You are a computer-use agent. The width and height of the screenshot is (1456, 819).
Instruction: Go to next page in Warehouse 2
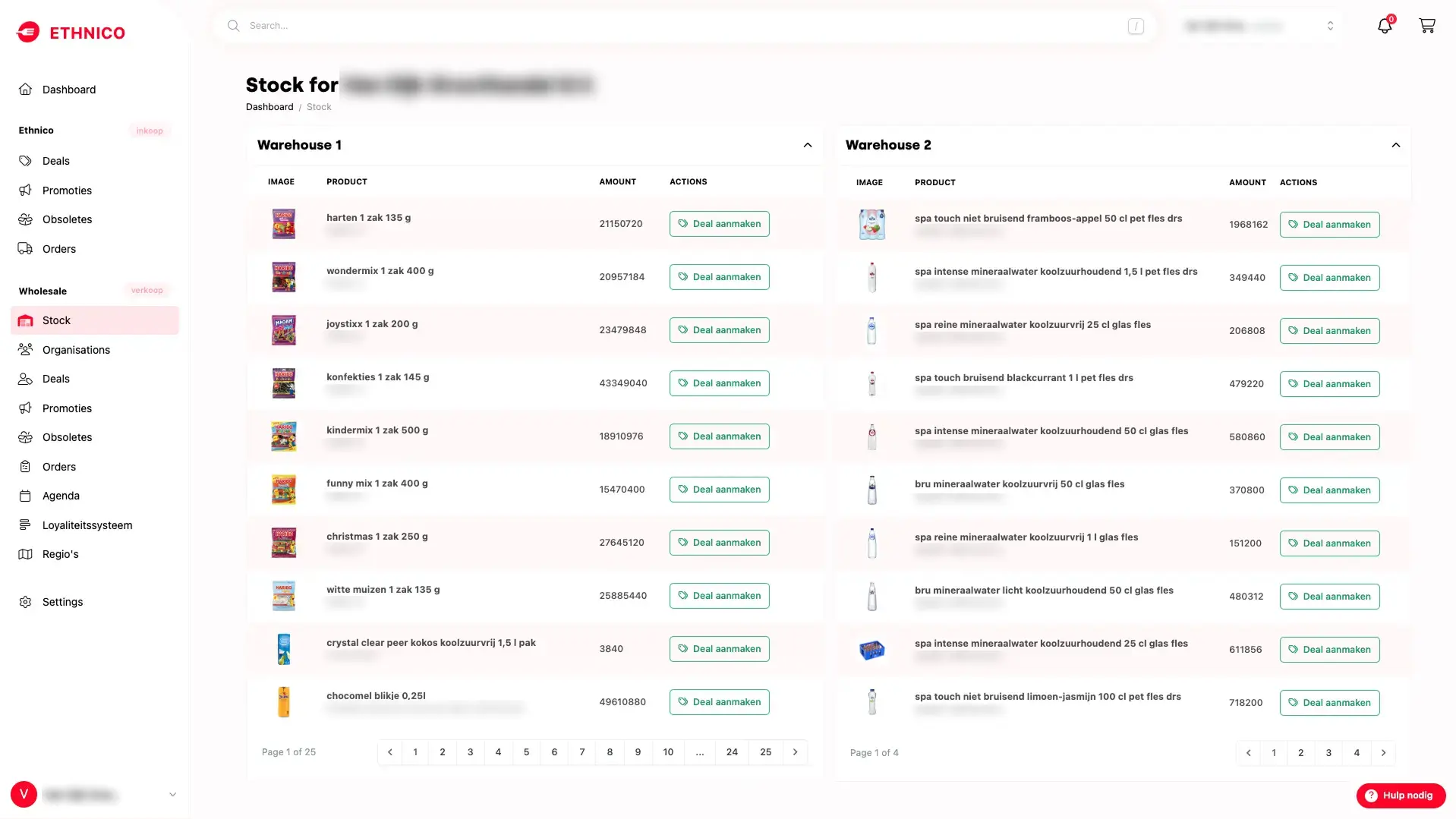coord(1383,753)
